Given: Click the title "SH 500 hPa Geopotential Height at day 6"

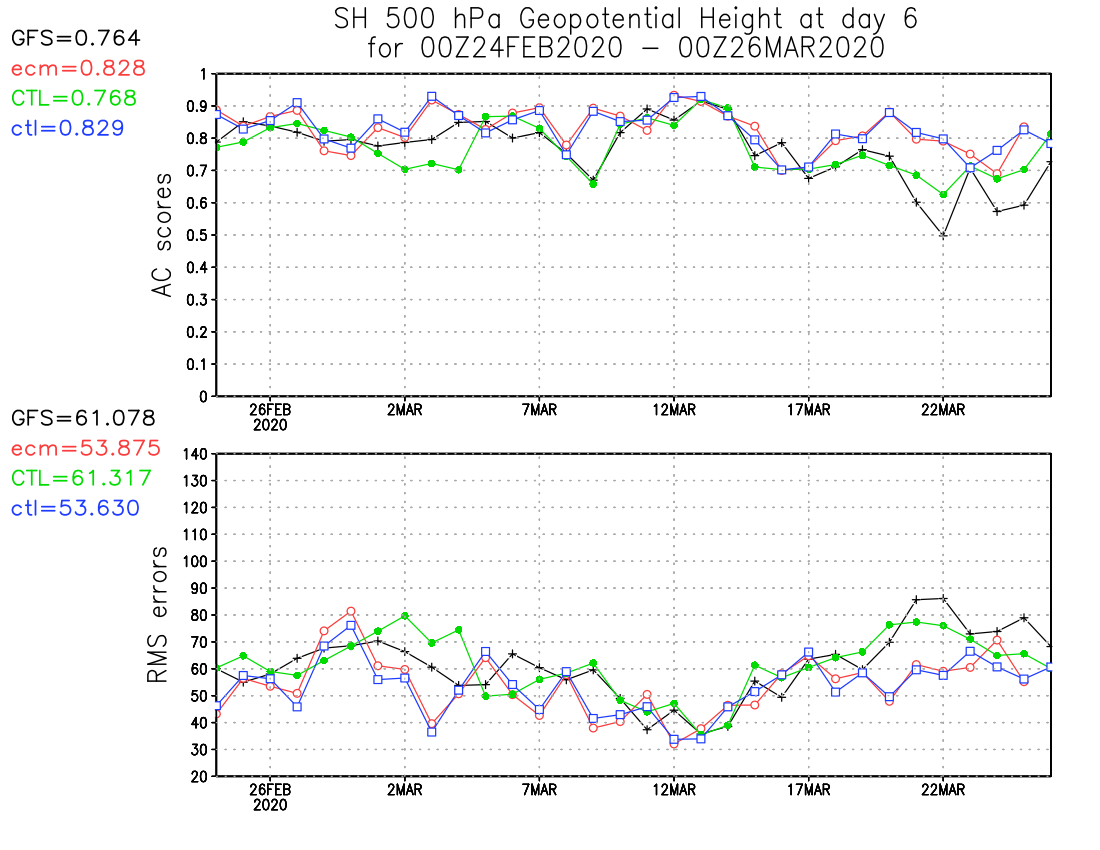Looking at the screenshot, I should click(x=625, y=19).
